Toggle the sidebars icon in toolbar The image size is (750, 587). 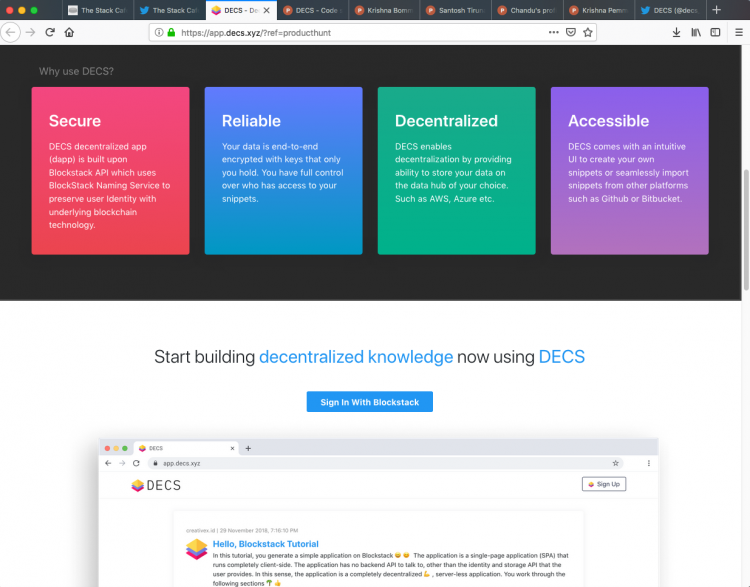pos(715,33)
